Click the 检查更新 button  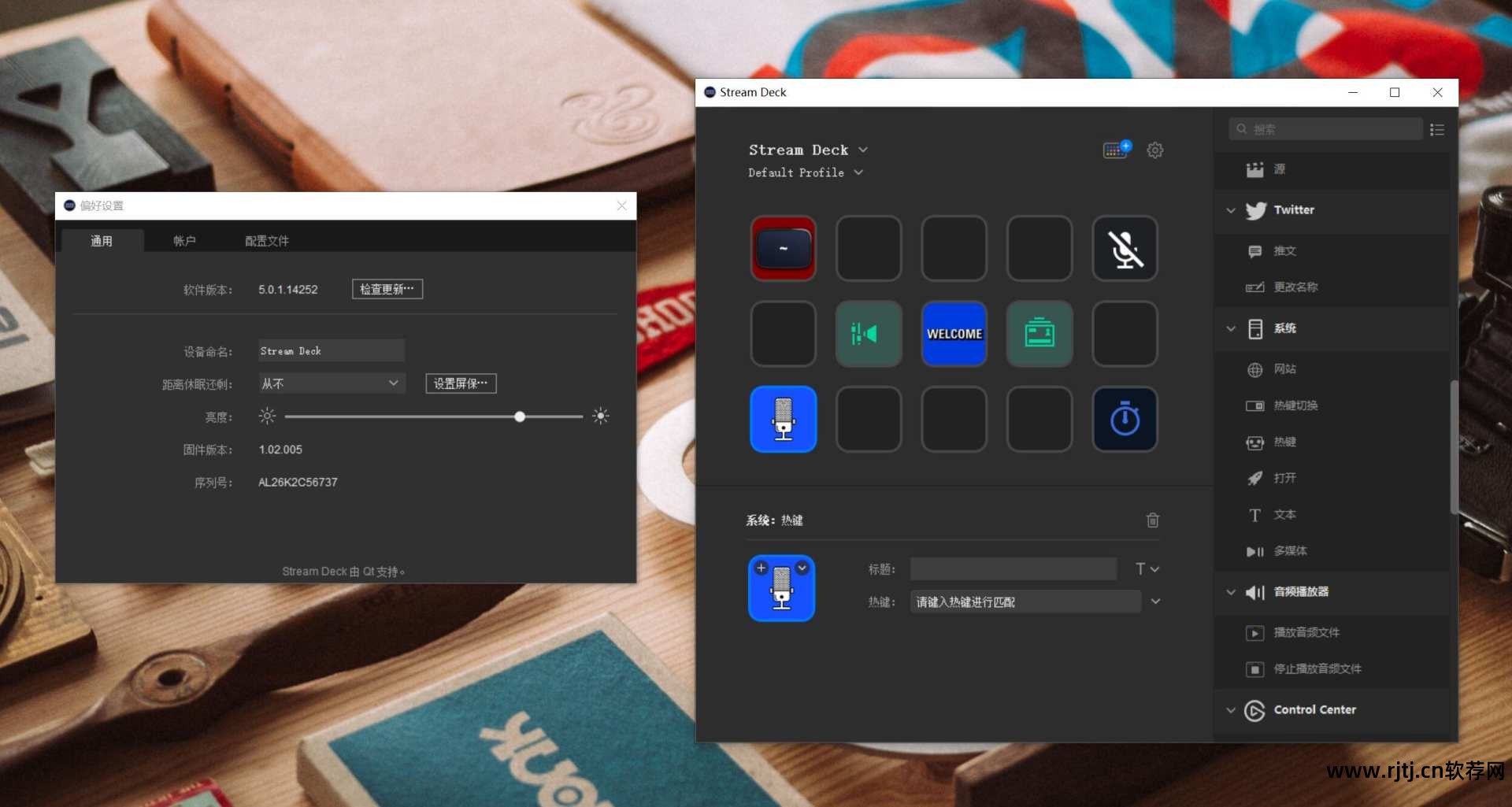pyautogui.click(x=387, y=289)
